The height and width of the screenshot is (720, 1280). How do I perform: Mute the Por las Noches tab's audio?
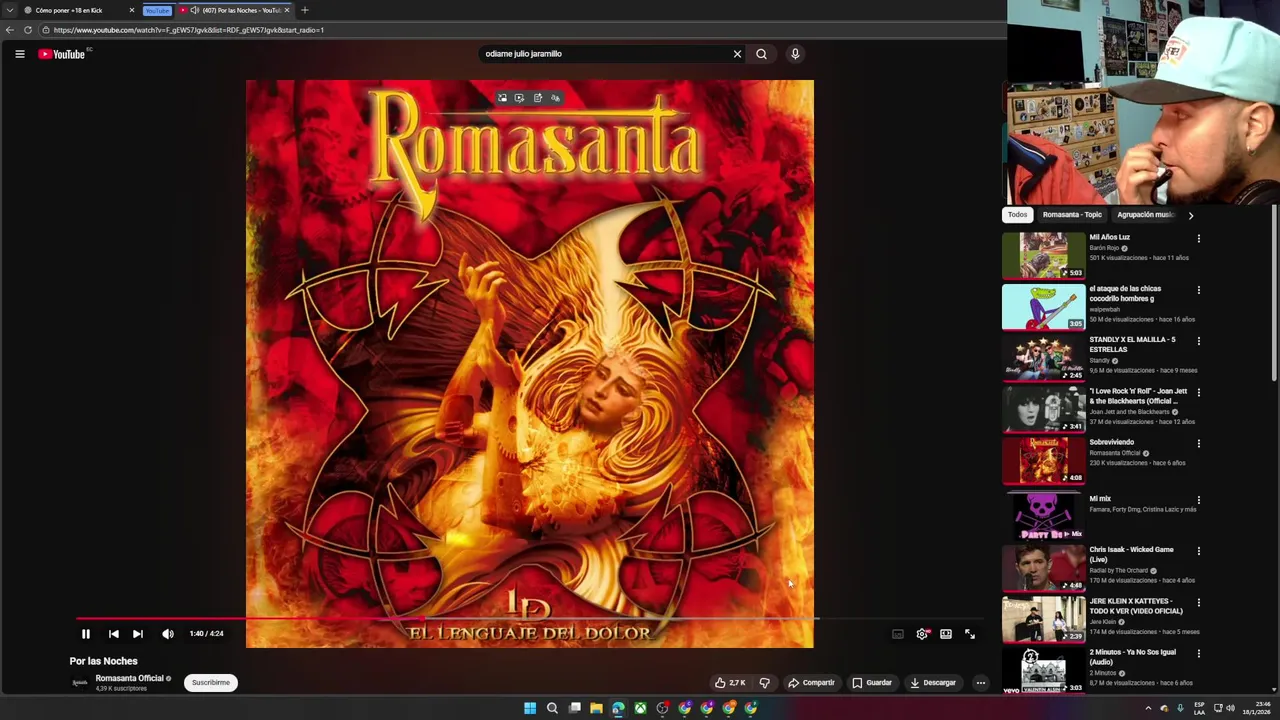[194, 10]
